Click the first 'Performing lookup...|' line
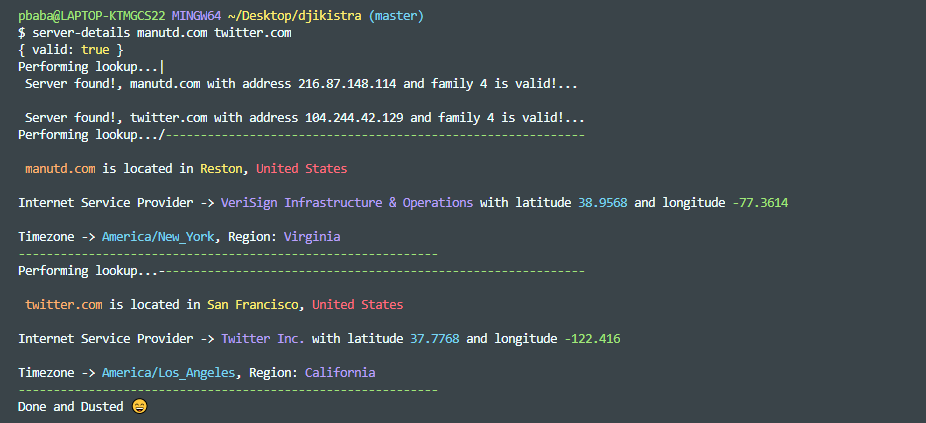926x423 pixels. (x=91, y=67)
